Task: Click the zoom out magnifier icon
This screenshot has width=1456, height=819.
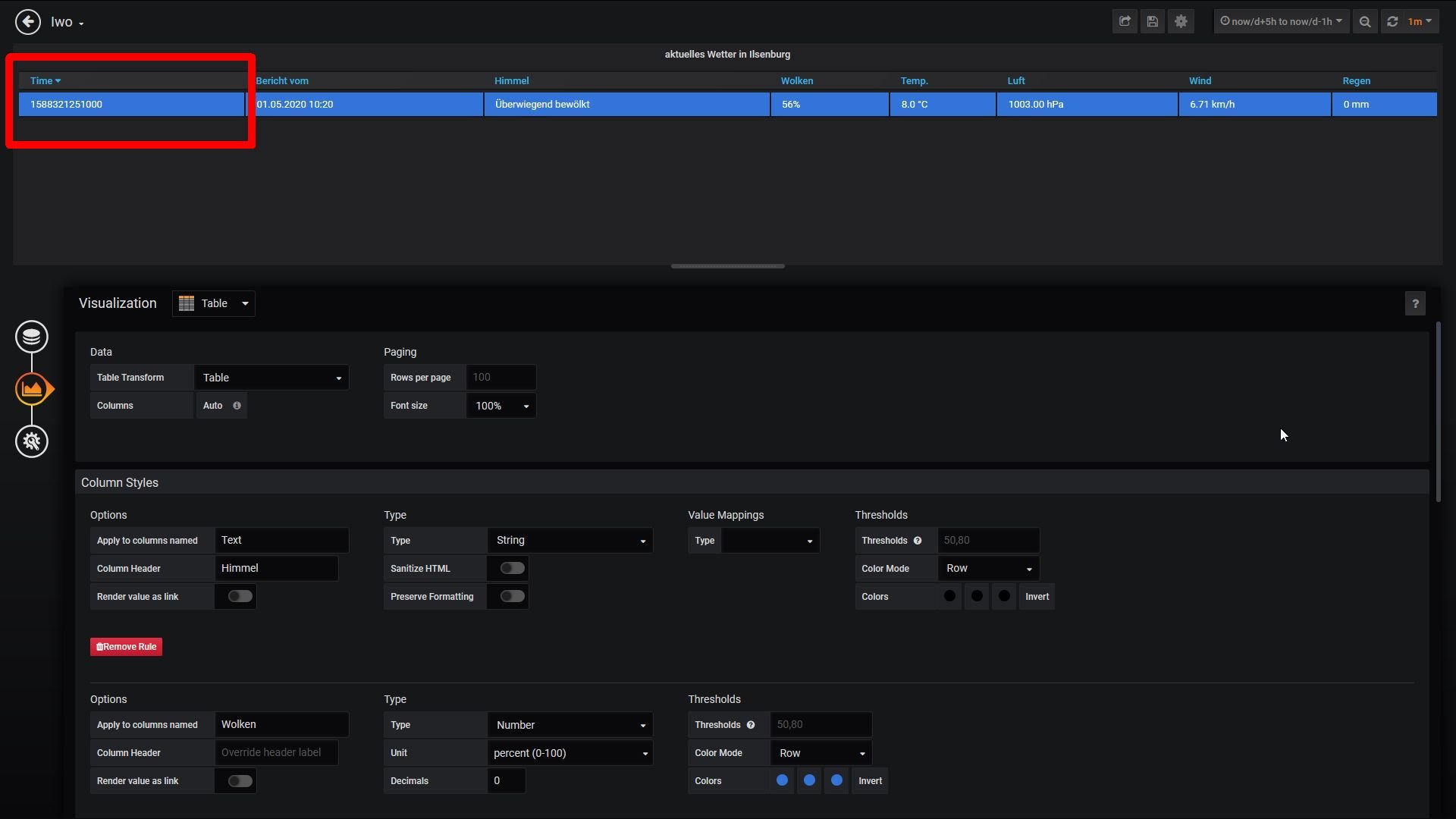Action: tap(1365, 21)
